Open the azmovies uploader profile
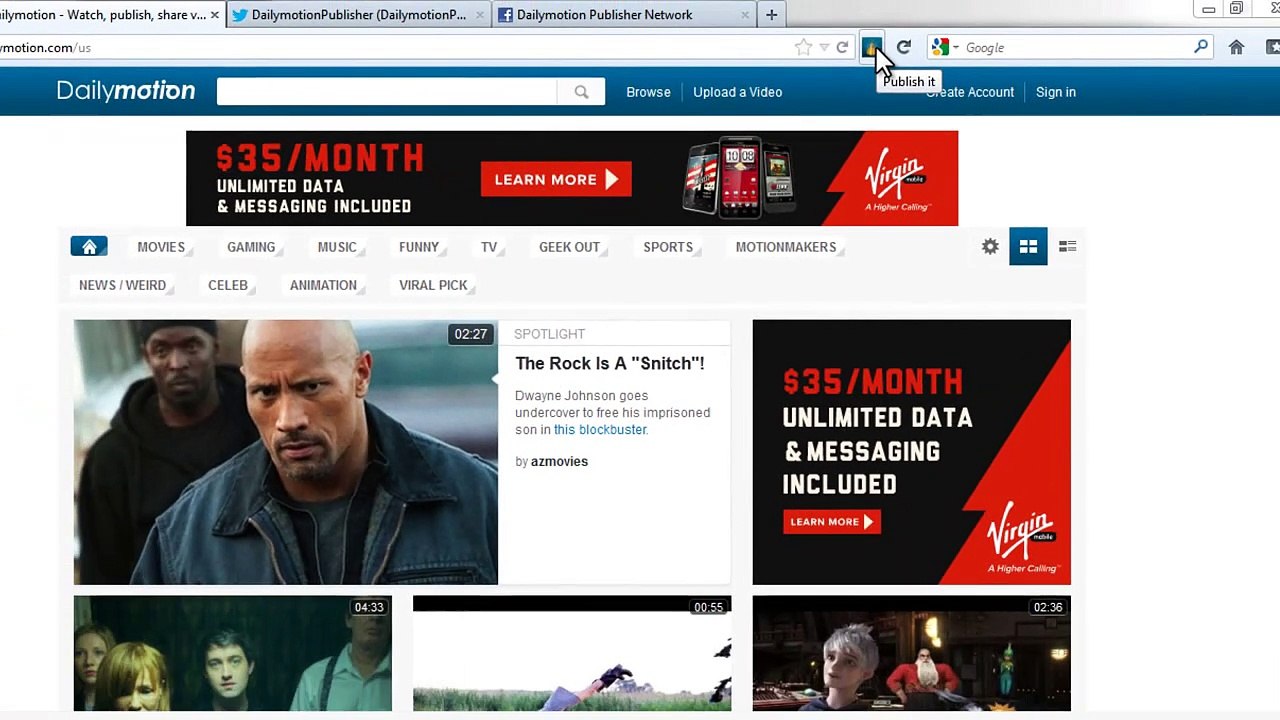The height and width of the screenshot is (720, 1280). point(559,461)
